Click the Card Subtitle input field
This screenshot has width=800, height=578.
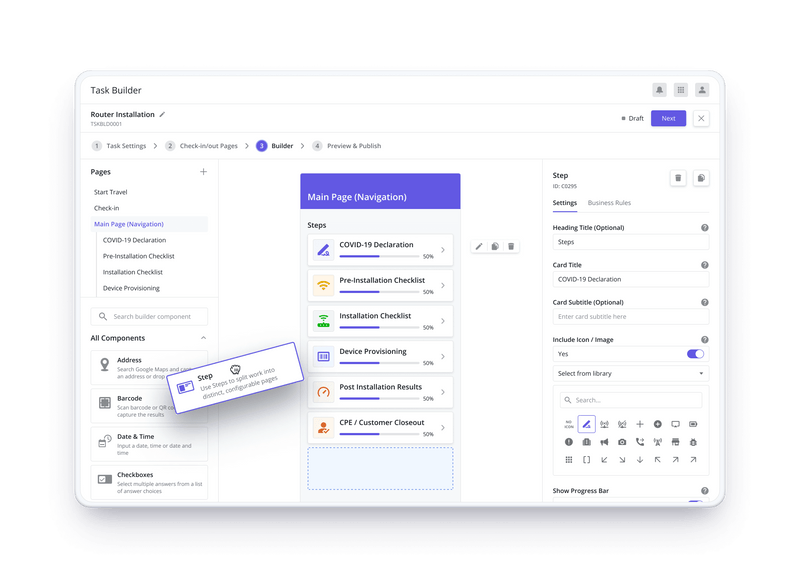[x=631, y=316]
